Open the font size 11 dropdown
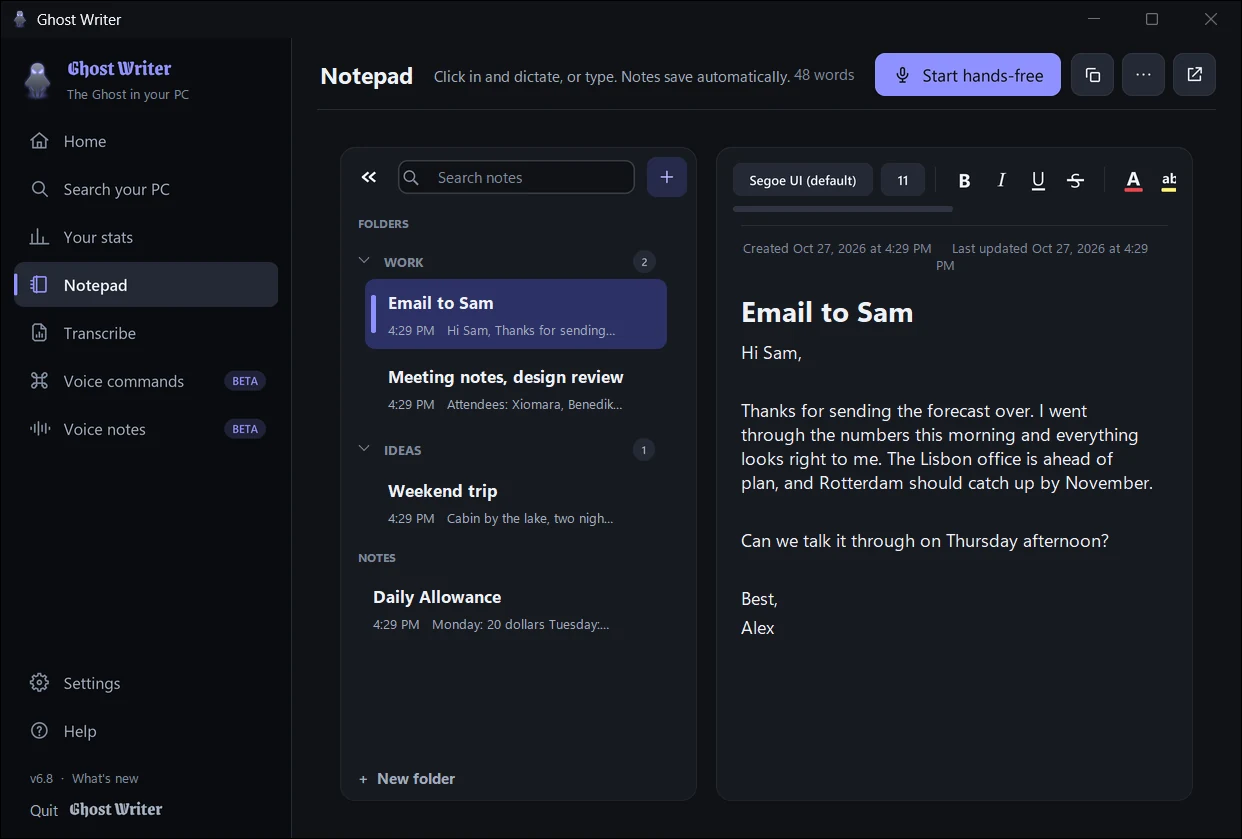The height and width of the screenshot is (839, 1242). tap(903, 180)
